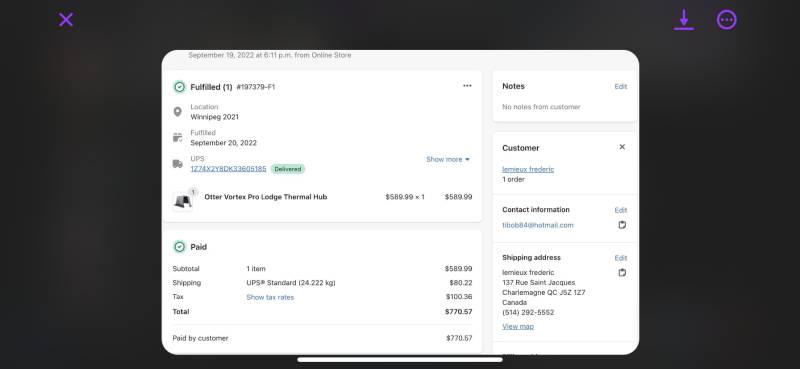Screen dimensions: 800x369
Task: Edit the Shipping address
Action: (620, 258)
